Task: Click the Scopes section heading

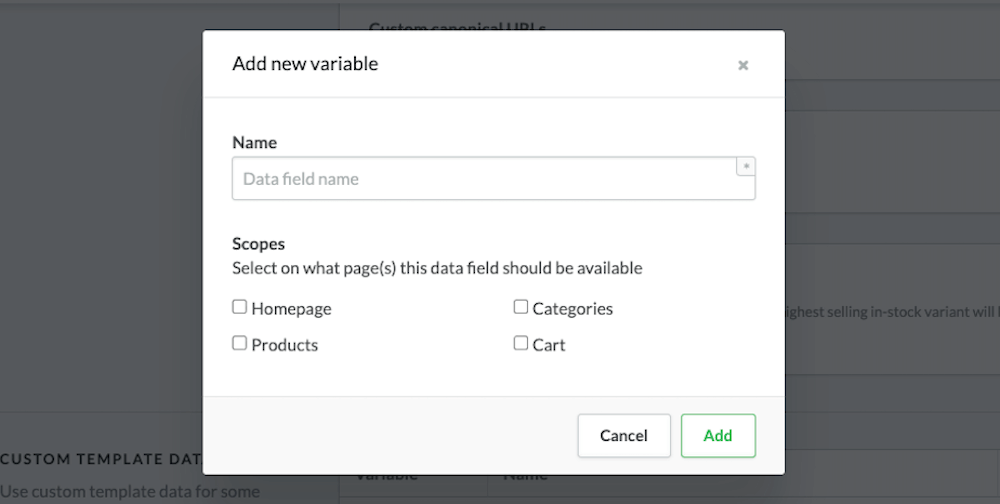Action: [258, 243]
